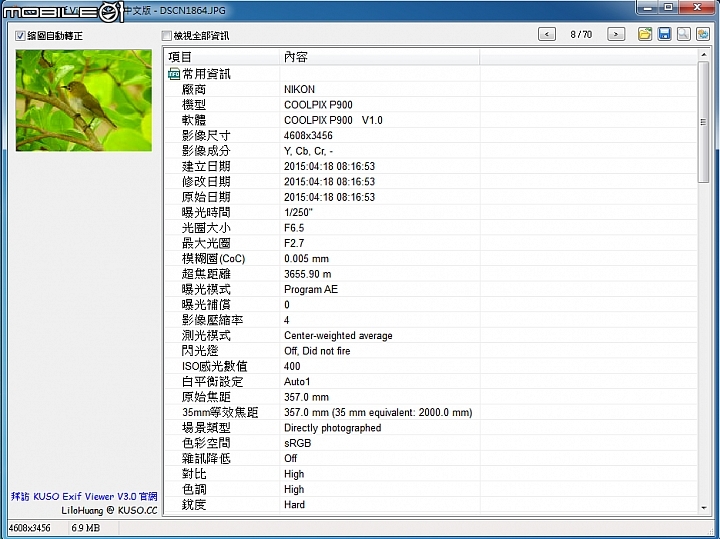Select the 雜訊降低 Off row

(431, 459)
